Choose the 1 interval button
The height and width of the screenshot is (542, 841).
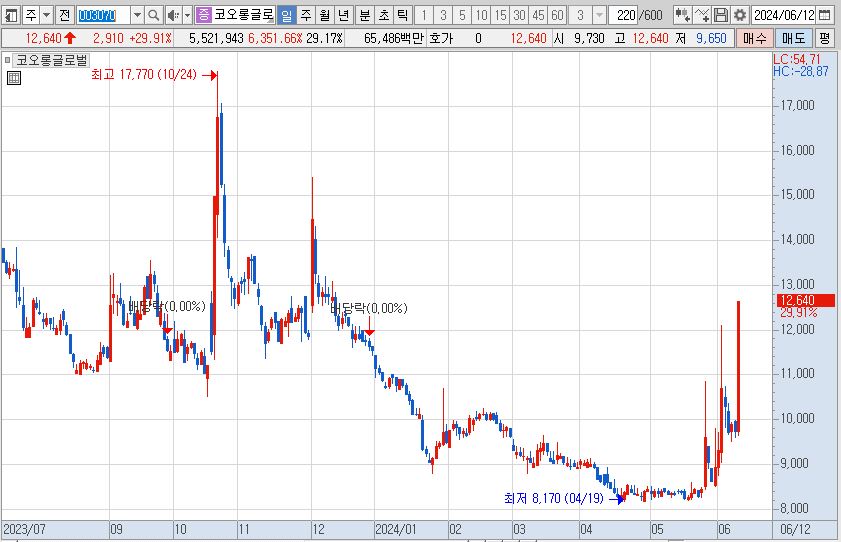[x=424, y=15]
